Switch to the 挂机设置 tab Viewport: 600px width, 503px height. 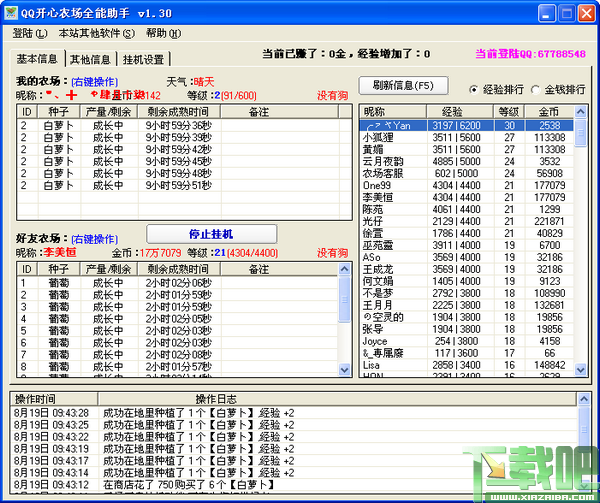(x=143, y=60)
